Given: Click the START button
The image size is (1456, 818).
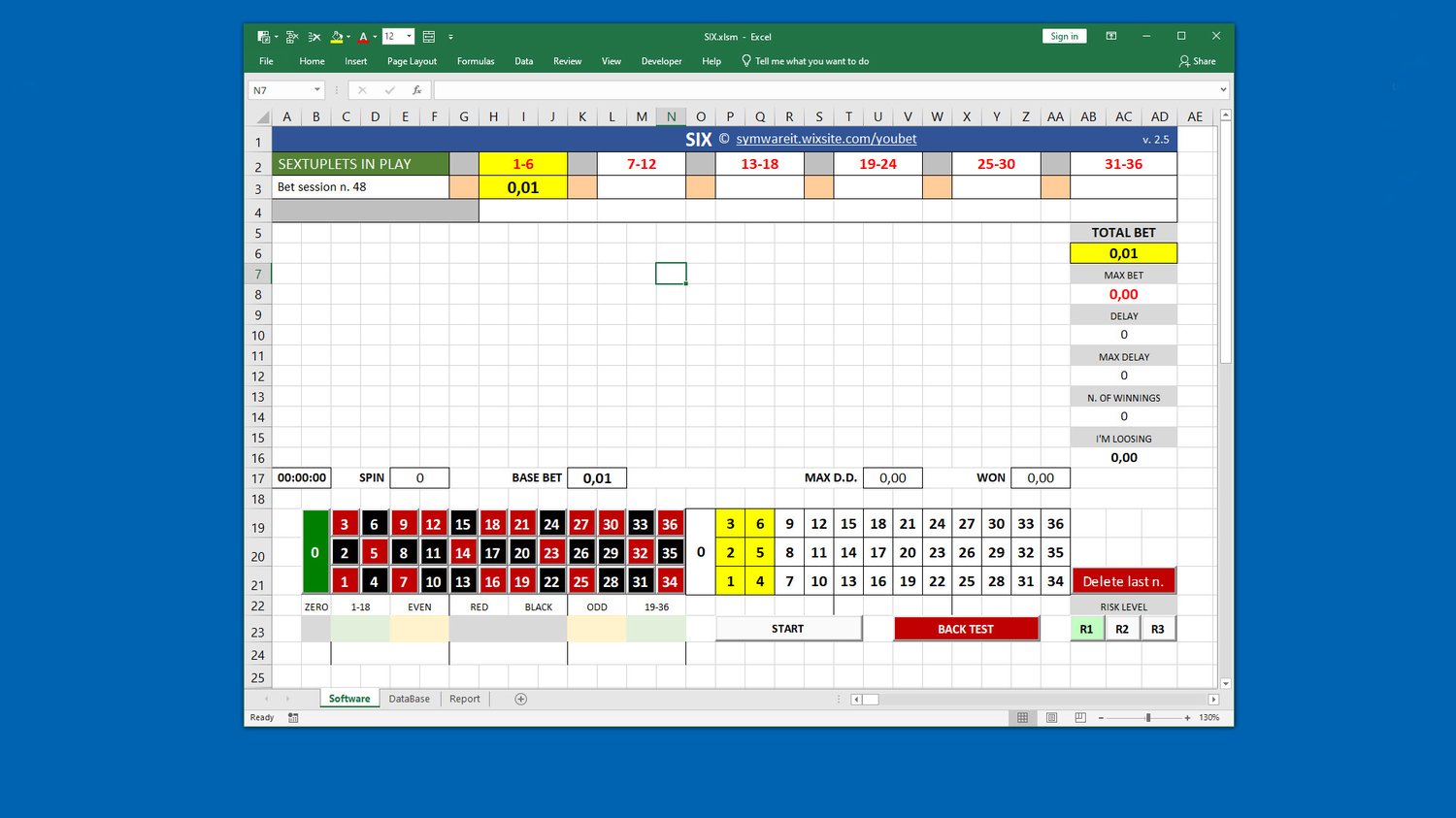Looking at the screenshot, I should [788, 629].
